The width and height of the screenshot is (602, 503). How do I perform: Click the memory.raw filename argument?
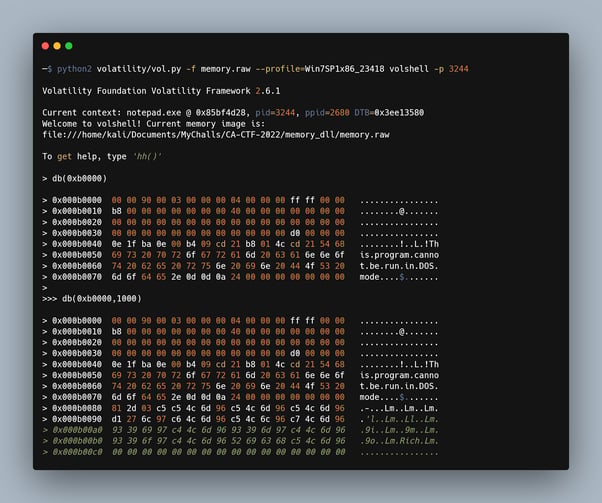(225, 69)
